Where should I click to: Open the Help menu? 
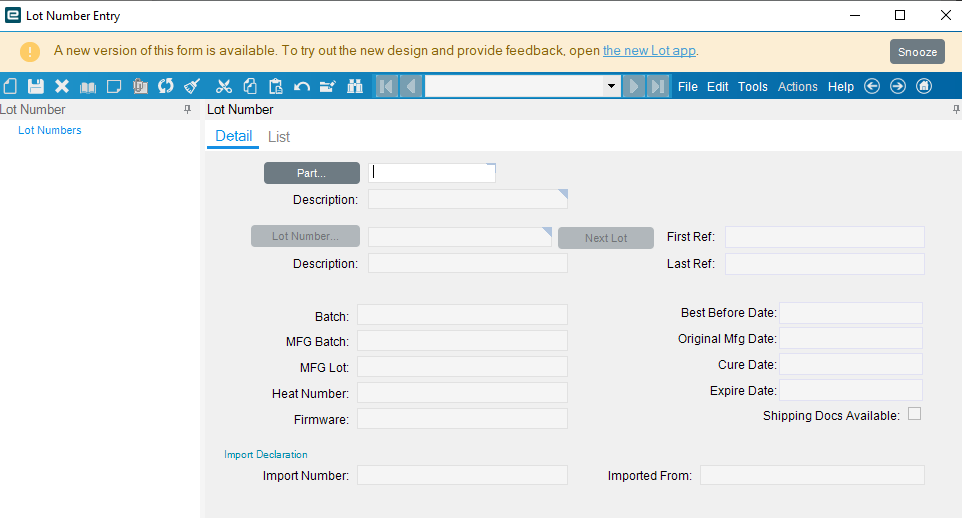click(x=841, y=87)
